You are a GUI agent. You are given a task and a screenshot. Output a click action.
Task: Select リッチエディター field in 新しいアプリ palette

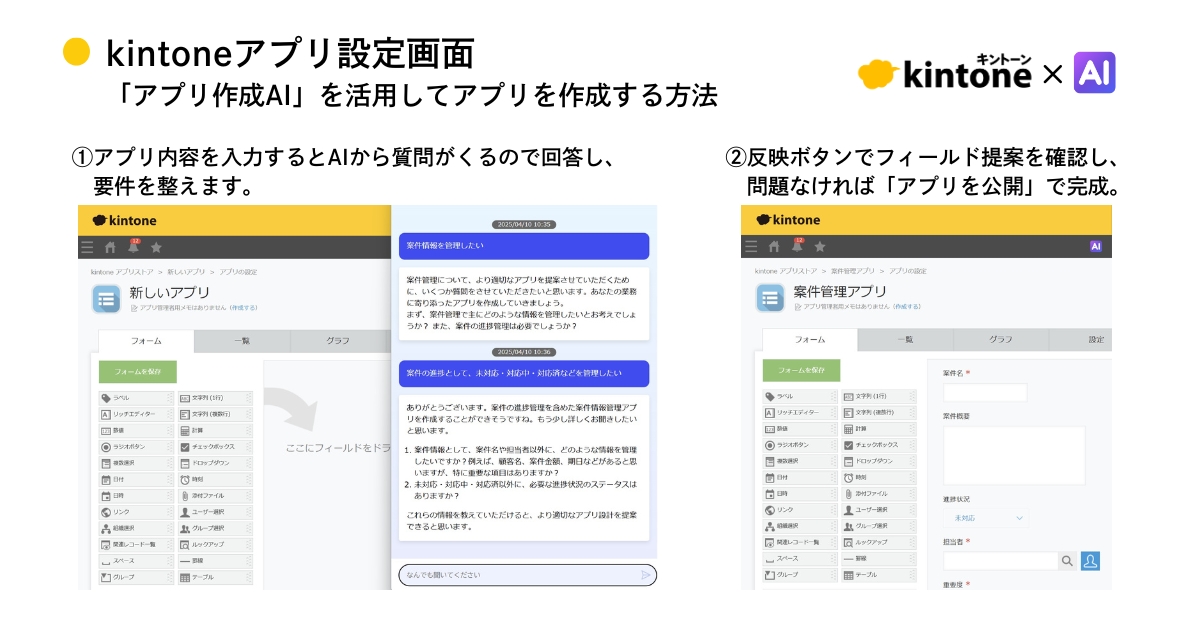tap(136, 413)
